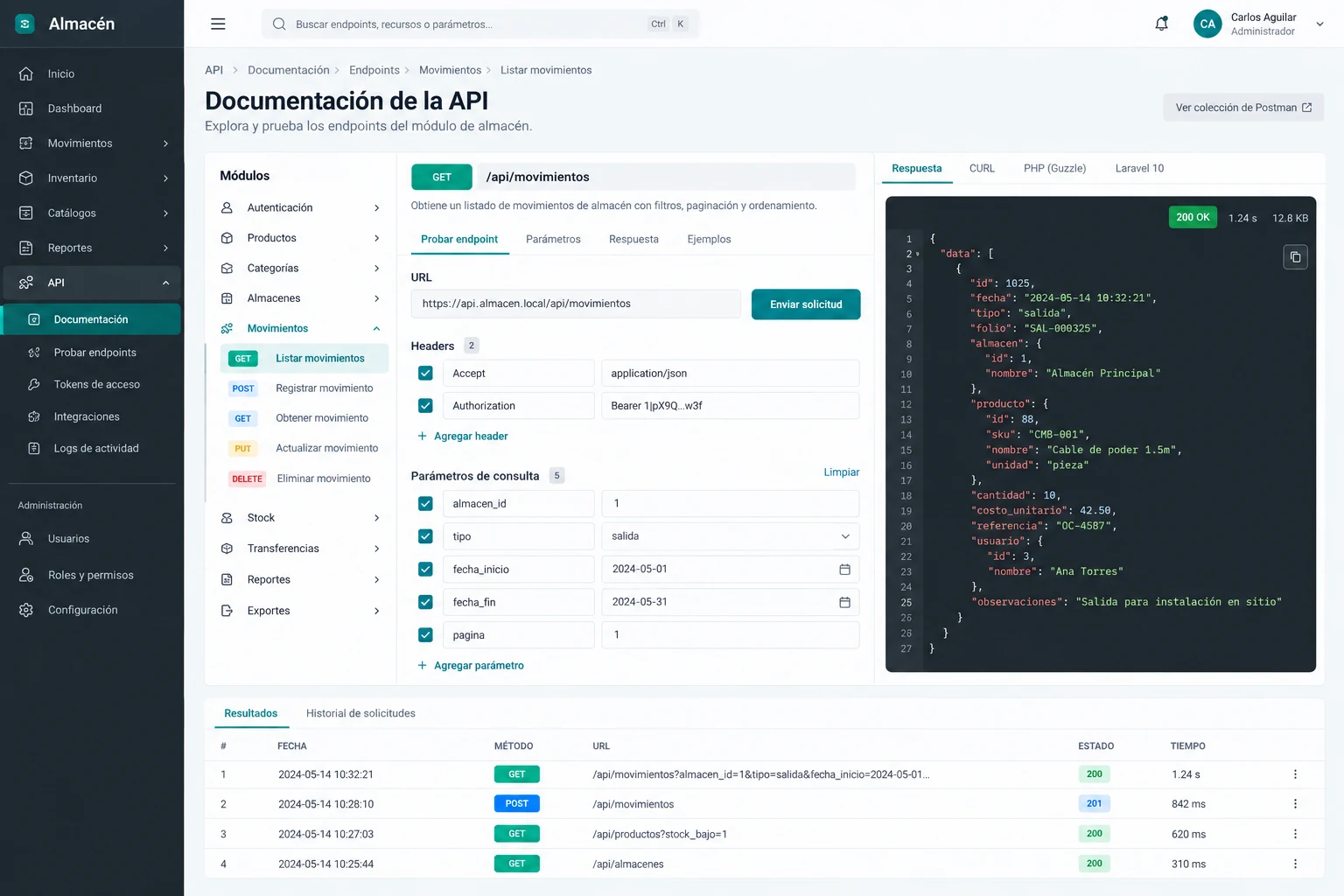Select the Eliminar movimiento DELETE endpoint
Image resolution: width=1344 pixels, height=896 pixels.
tap(304, 479)
